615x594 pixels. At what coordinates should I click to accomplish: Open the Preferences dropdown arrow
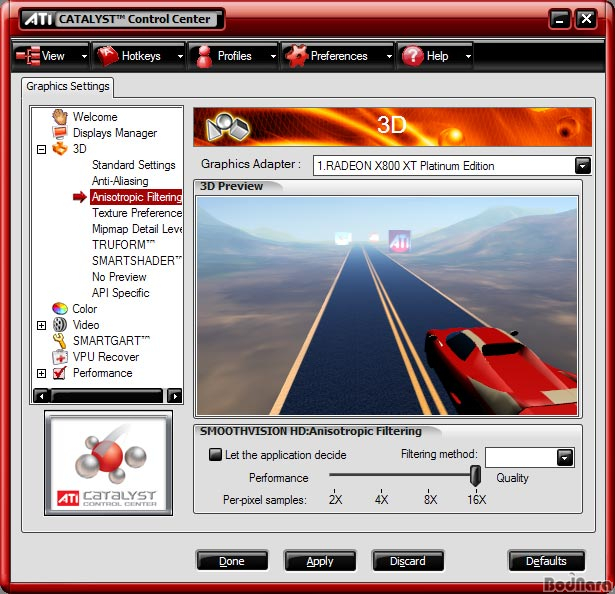click(x=389, y=56)
